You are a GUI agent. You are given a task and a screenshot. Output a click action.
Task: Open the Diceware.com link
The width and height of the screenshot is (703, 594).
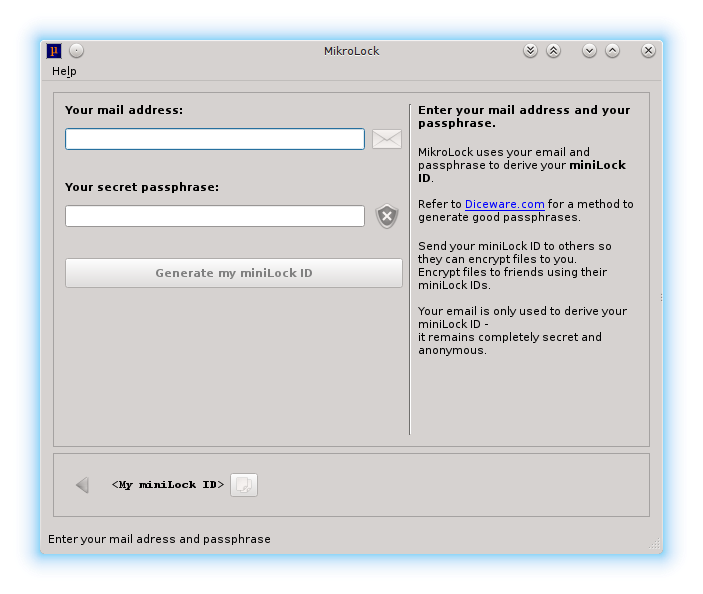(504, 204)
